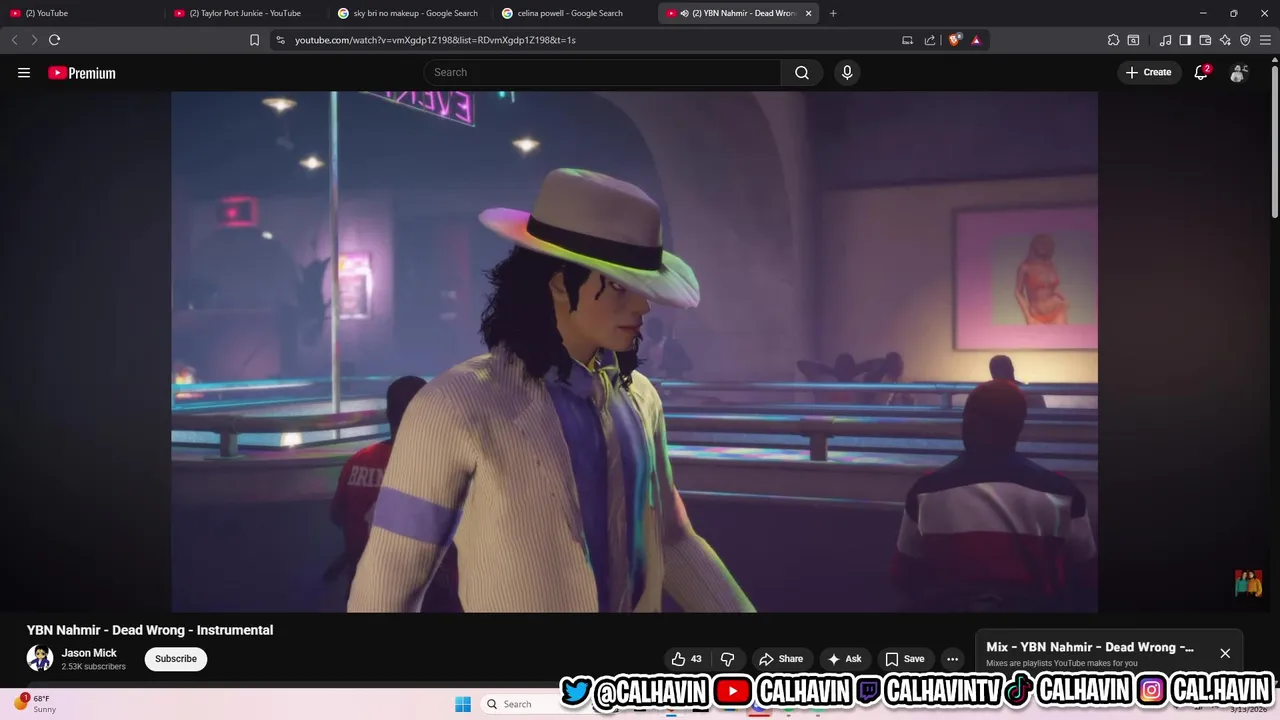Open the Jason Mick channel name link
The width and height of the screenshot is (1280, 720).
coord(89,653)
